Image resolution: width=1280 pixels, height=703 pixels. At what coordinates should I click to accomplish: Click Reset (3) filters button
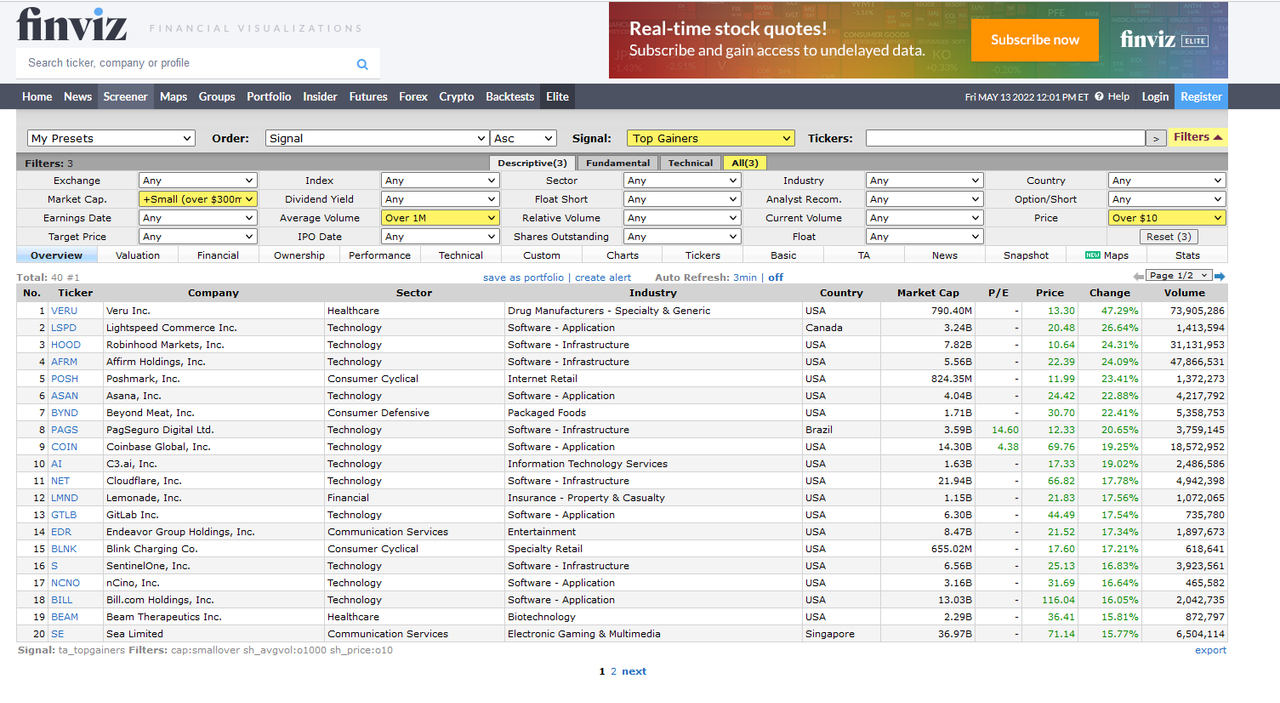tap(1169, 237)
